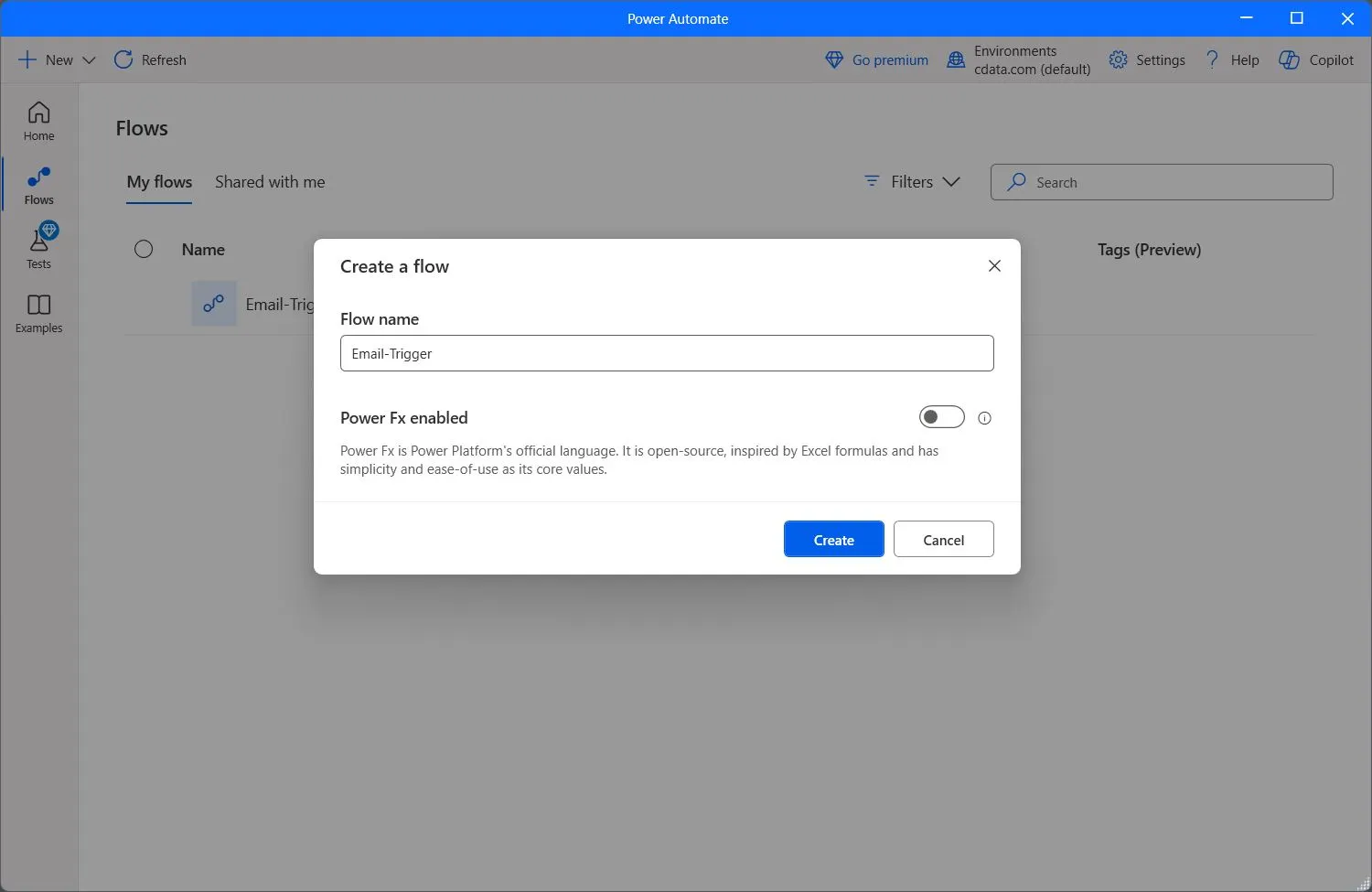1372x892 pixels.
Task: Select the My flows tab
Action: [x=159, y=182]
